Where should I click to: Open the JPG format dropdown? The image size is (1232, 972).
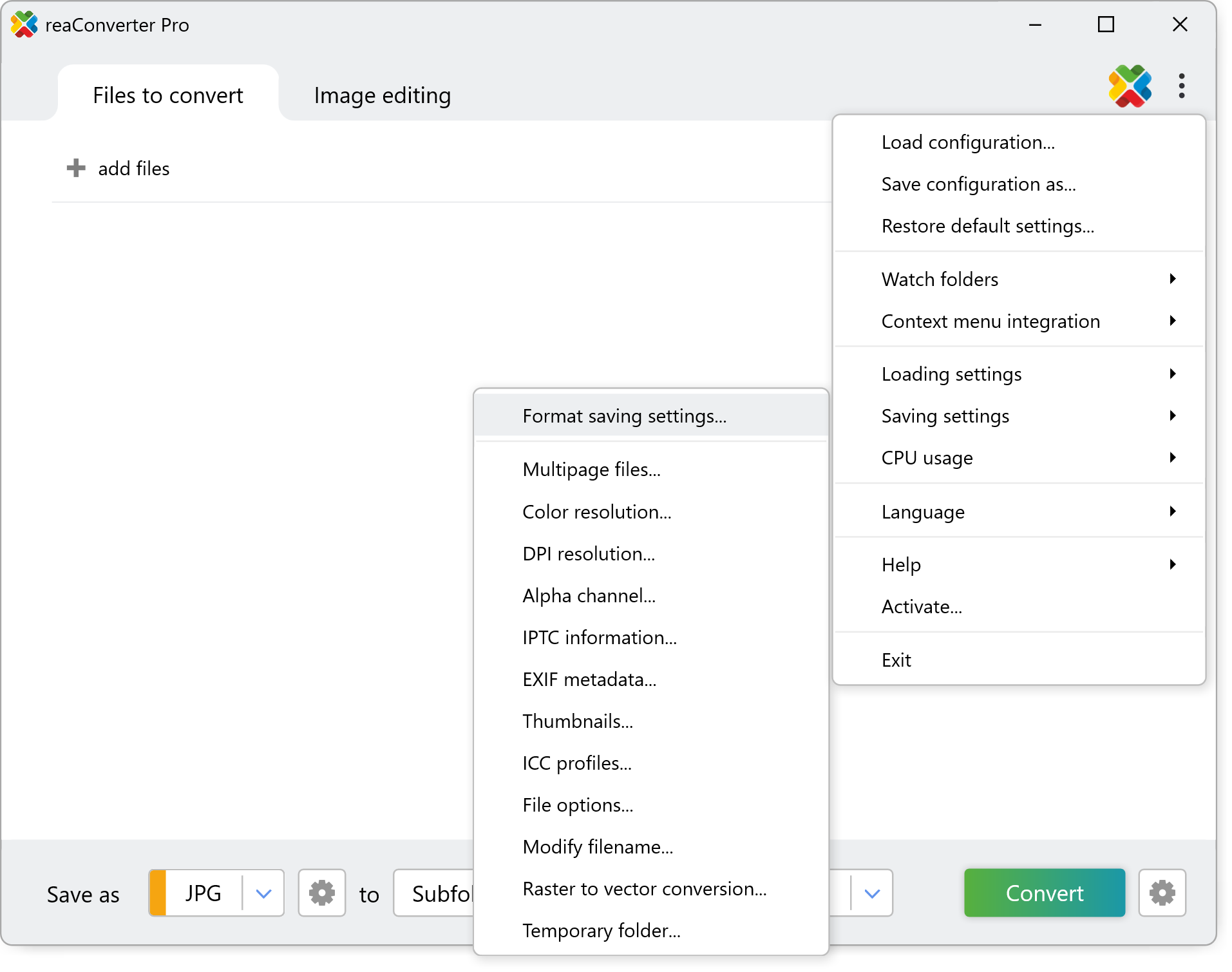click(262, 893)
